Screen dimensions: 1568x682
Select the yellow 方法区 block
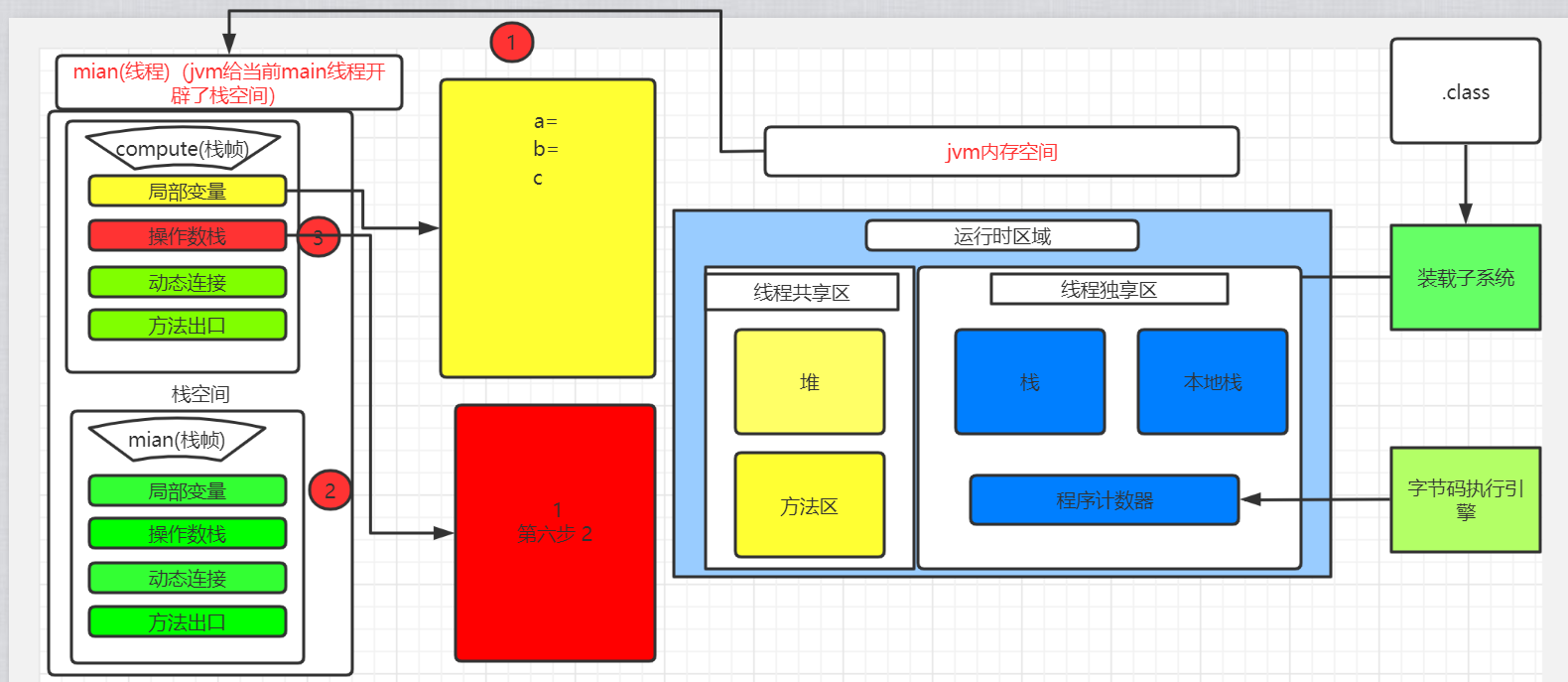tap(810, 505)
